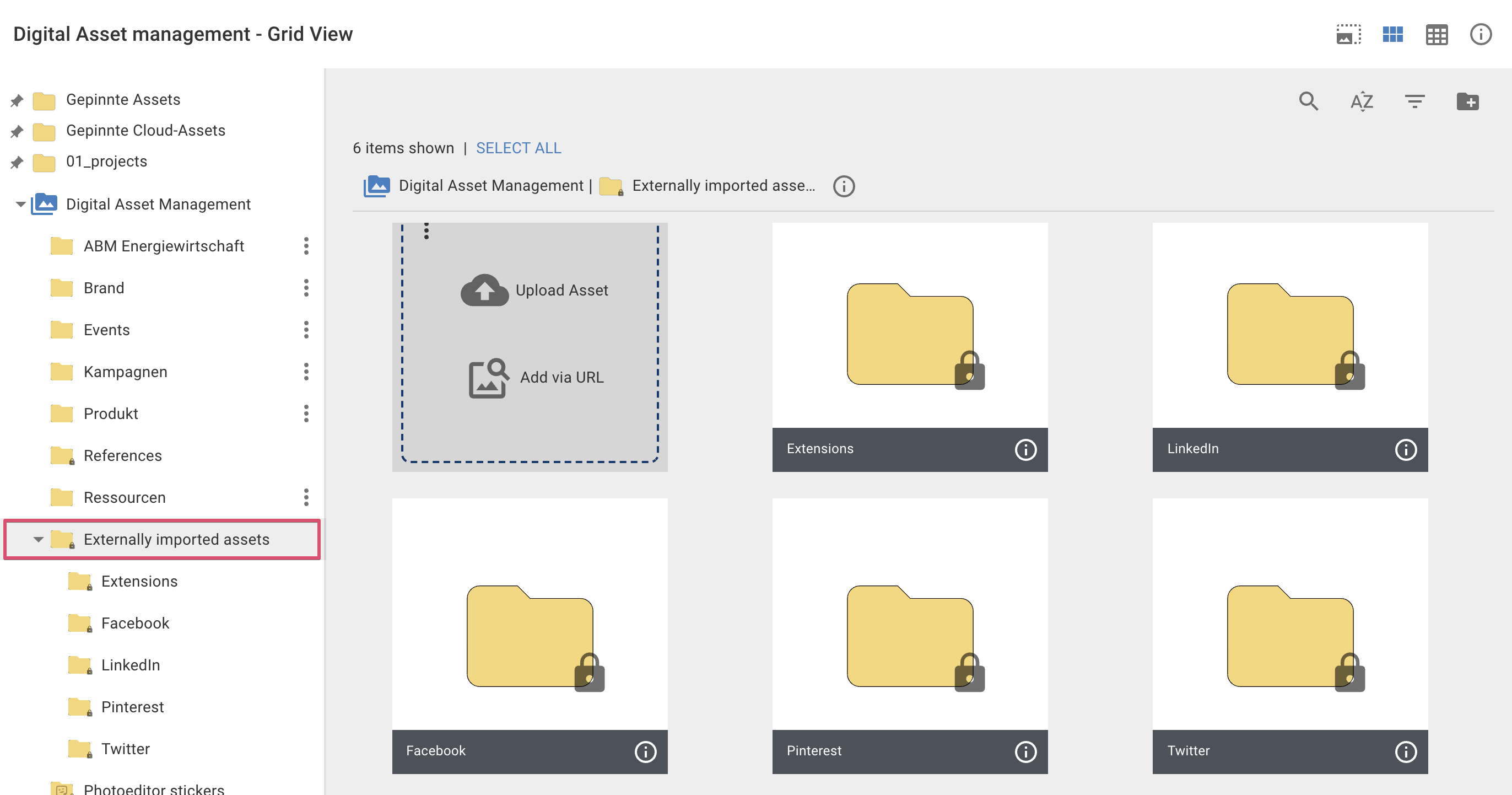
Task: Open the filter lines icon
Action: click(1414, 101)
